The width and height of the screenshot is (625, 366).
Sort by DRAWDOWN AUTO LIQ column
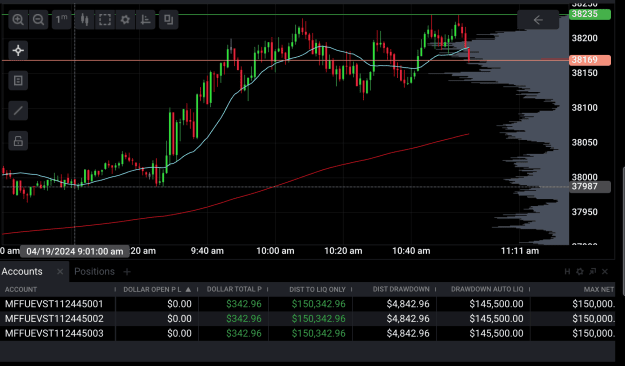click(x=487, y=289)
